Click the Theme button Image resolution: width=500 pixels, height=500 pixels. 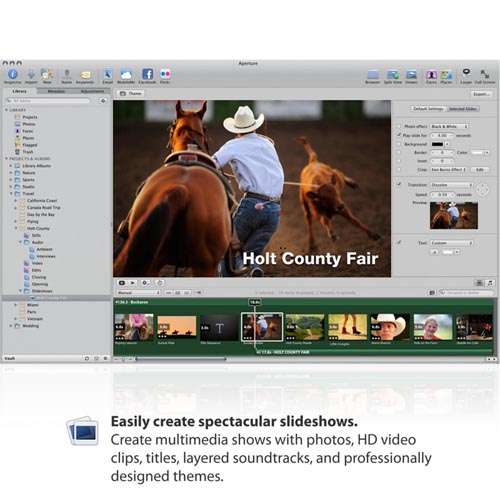point(131,93)
